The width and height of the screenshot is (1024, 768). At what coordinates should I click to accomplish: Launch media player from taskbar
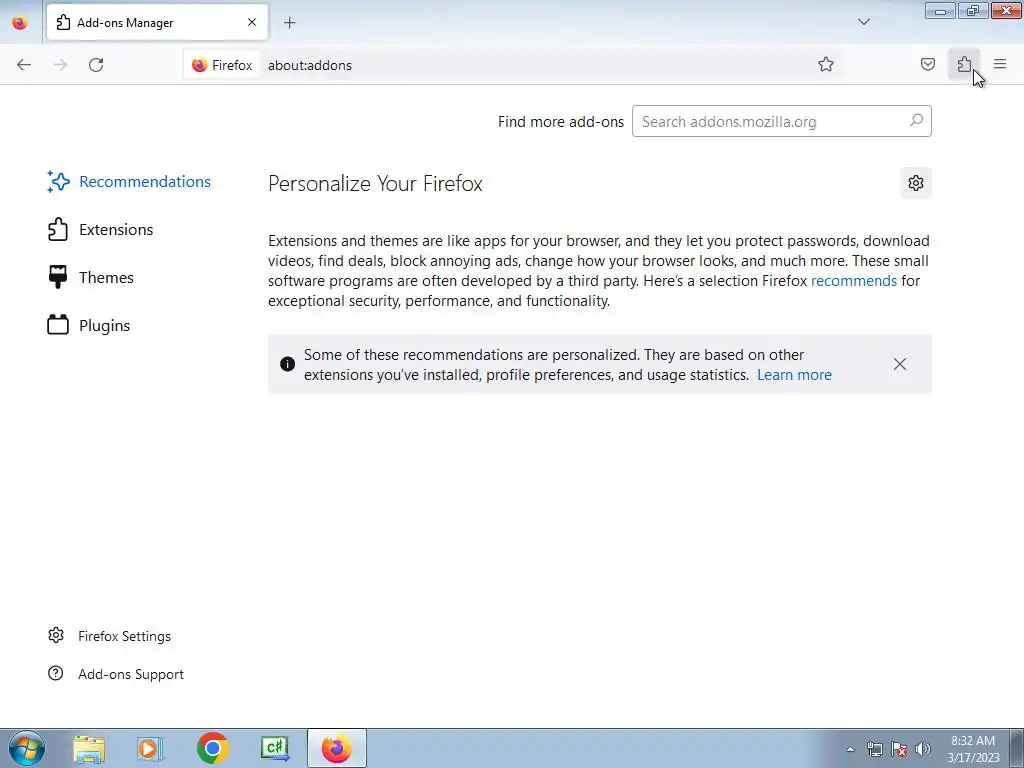pyautogui.click(x=150, y=748)
